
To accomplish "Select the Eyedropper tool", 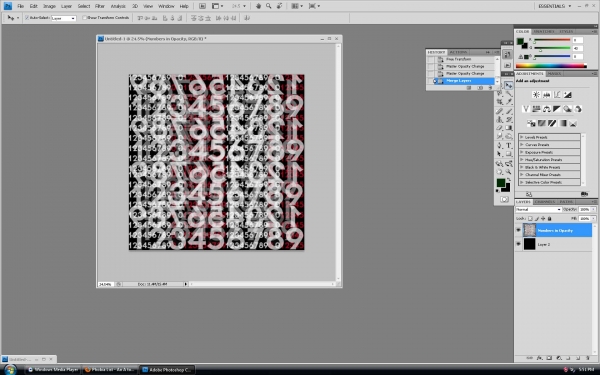I will click(x=509, y=102).
